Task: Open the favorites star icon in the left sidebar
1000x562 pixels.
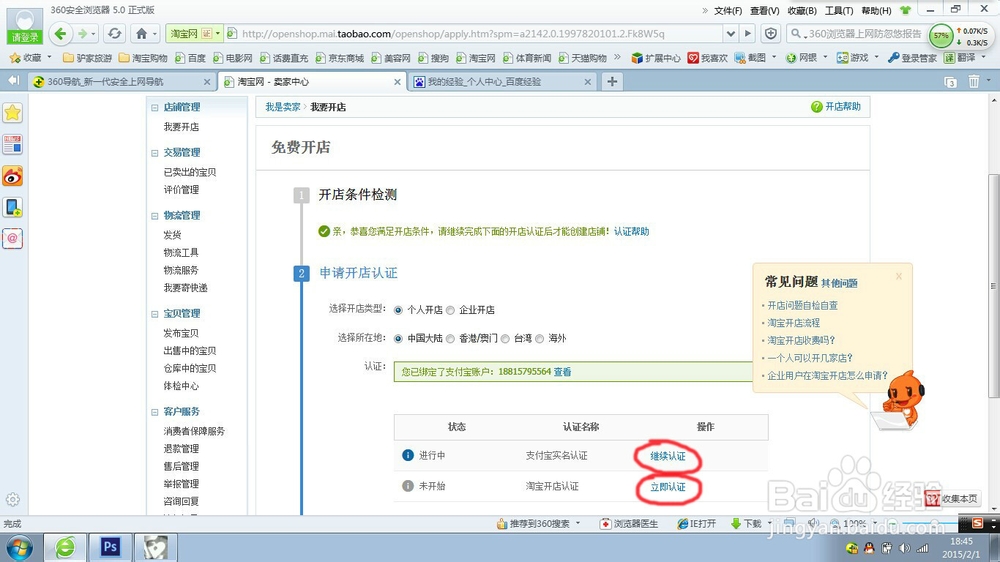Action: [12, 113]
